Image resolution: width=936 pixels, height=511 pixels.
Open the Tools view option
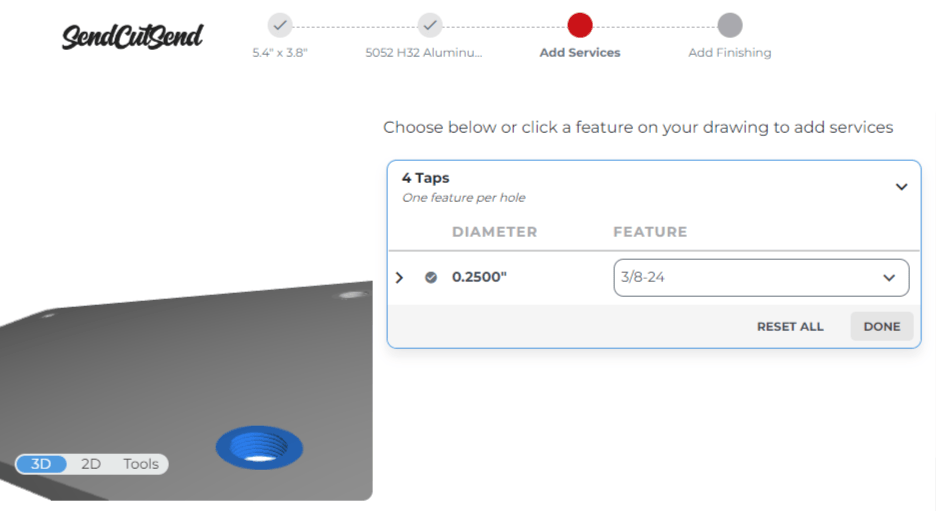pos(141,464)
